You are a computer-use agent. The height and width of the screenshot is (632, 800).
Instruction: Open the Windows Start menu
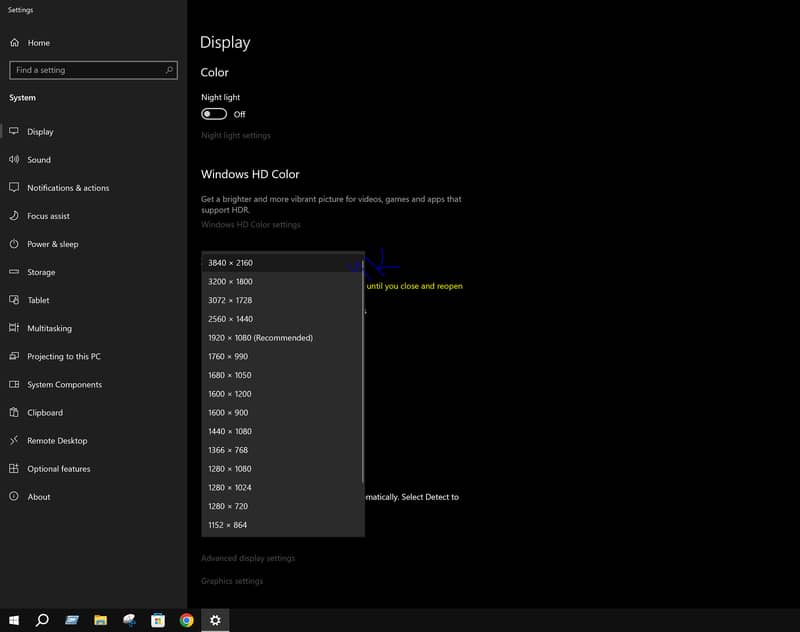click(14, 620)
